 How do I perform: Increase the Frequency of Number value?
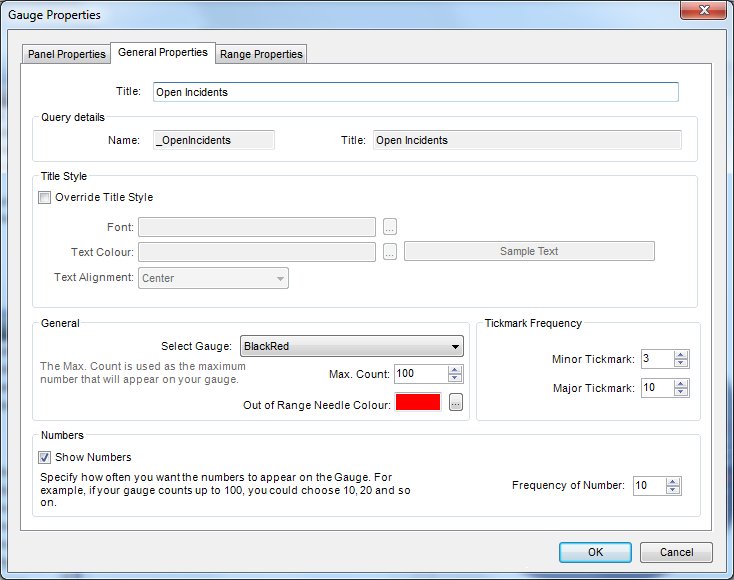point(673,481)
